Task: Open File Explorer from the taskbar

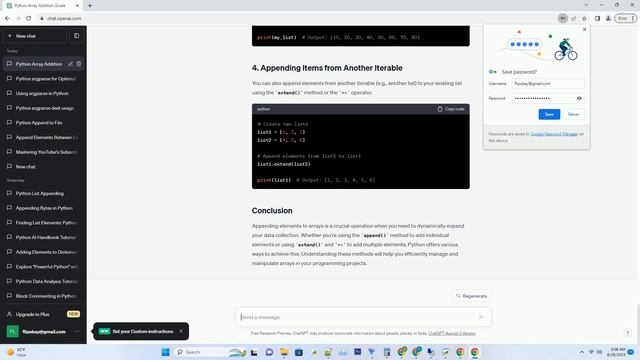Action: pos(284,352)
